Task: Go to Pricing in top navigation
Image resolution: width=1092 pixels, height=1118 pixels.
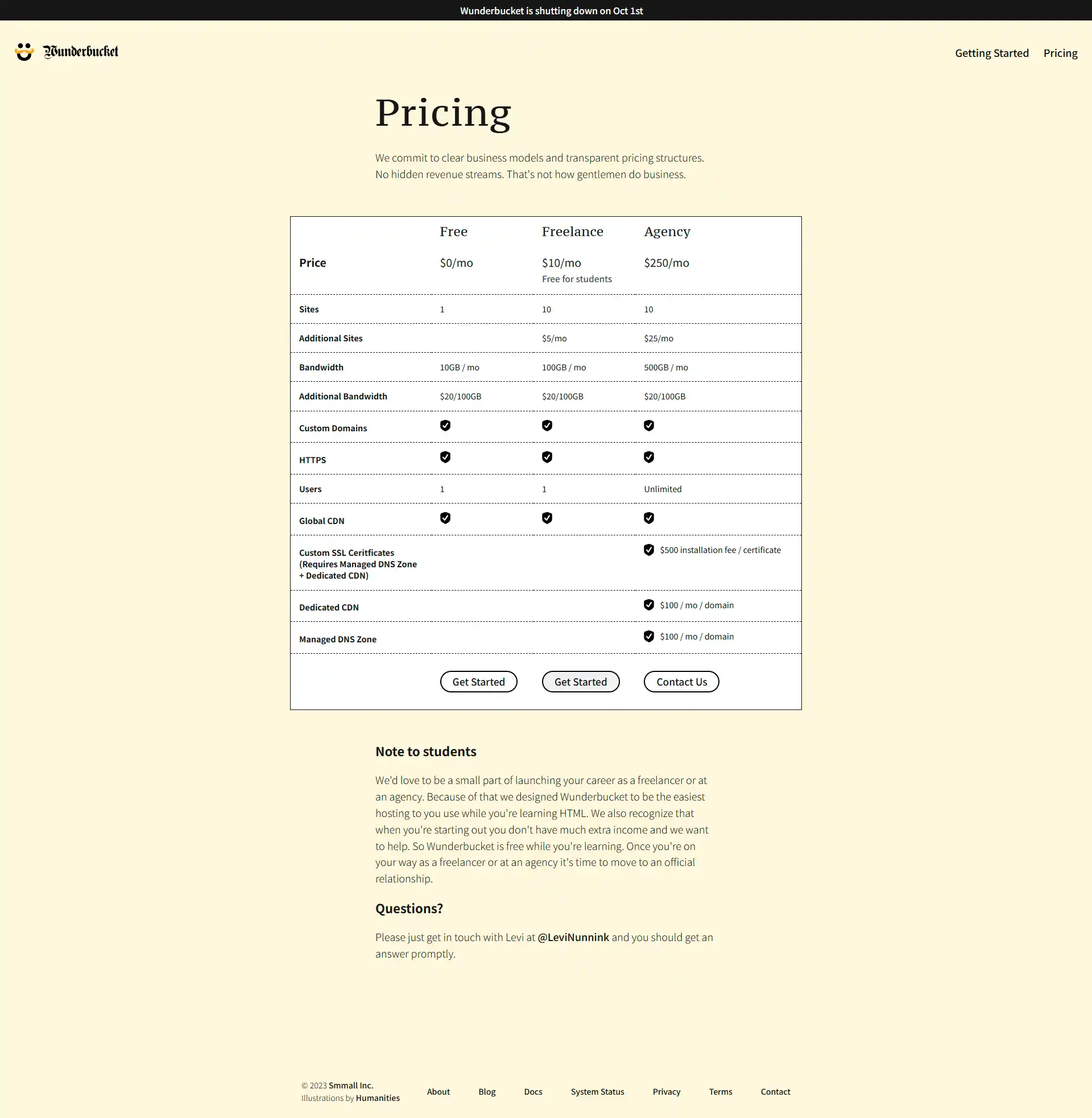Action: coord(1060,53)
